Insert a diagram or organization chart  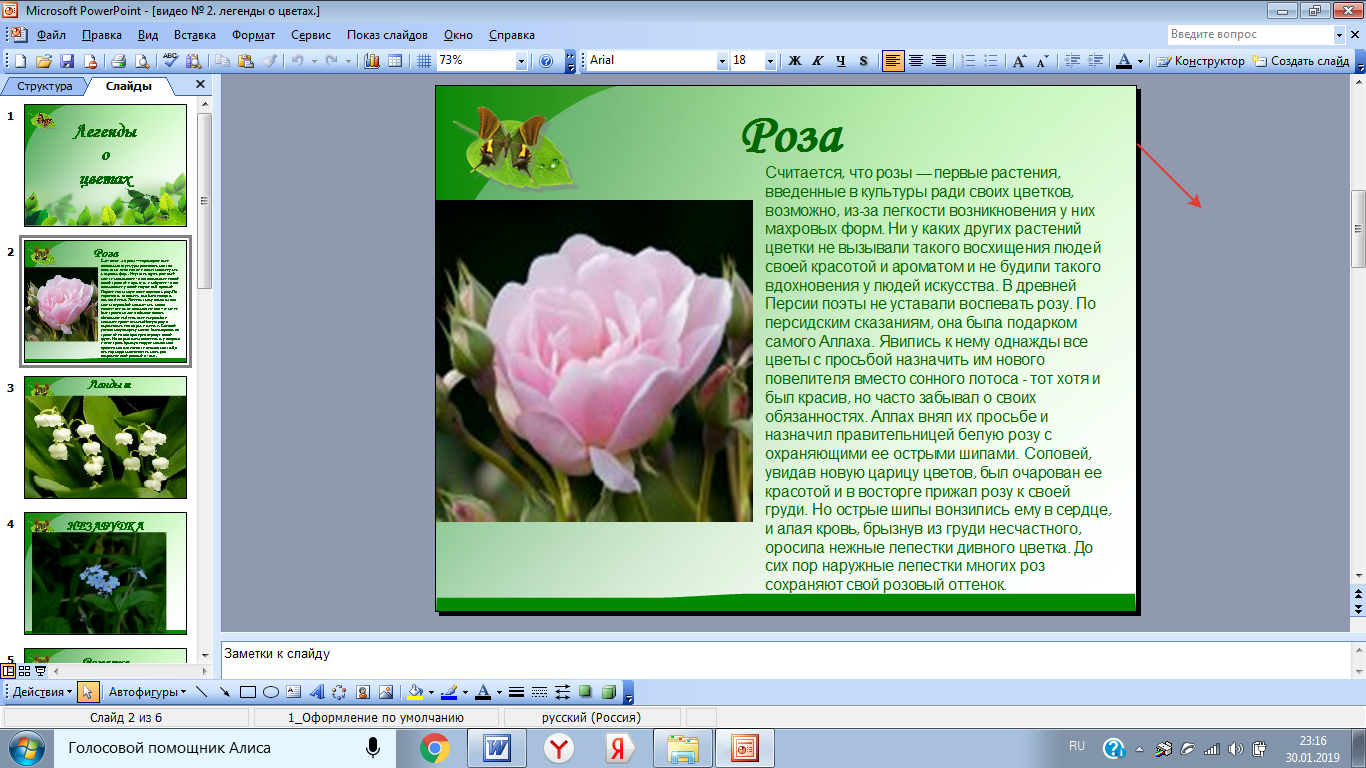coord(339,692)
